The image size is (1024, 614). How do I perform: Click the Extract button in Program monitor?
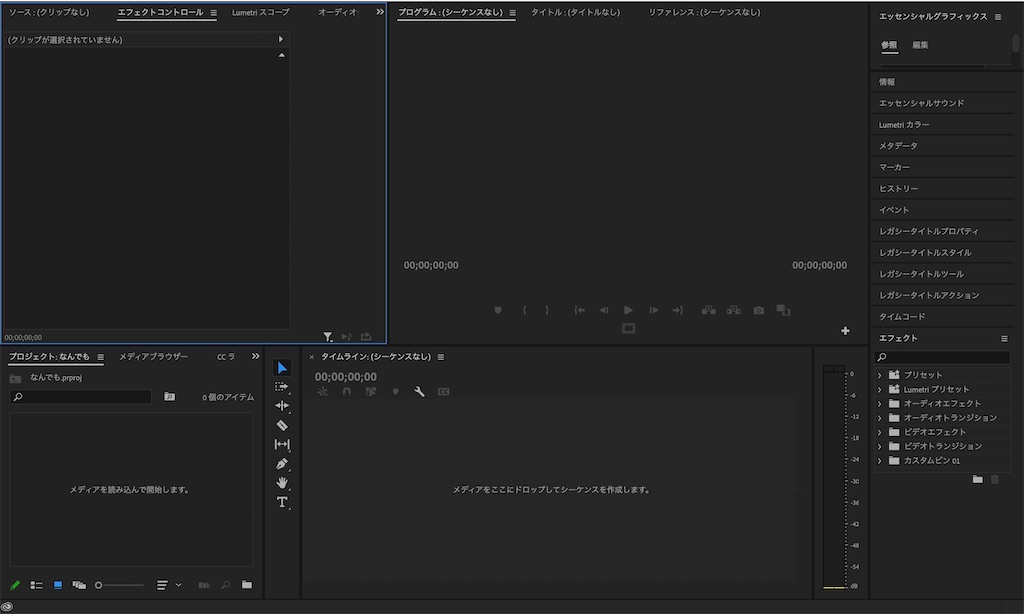(733, 310)
